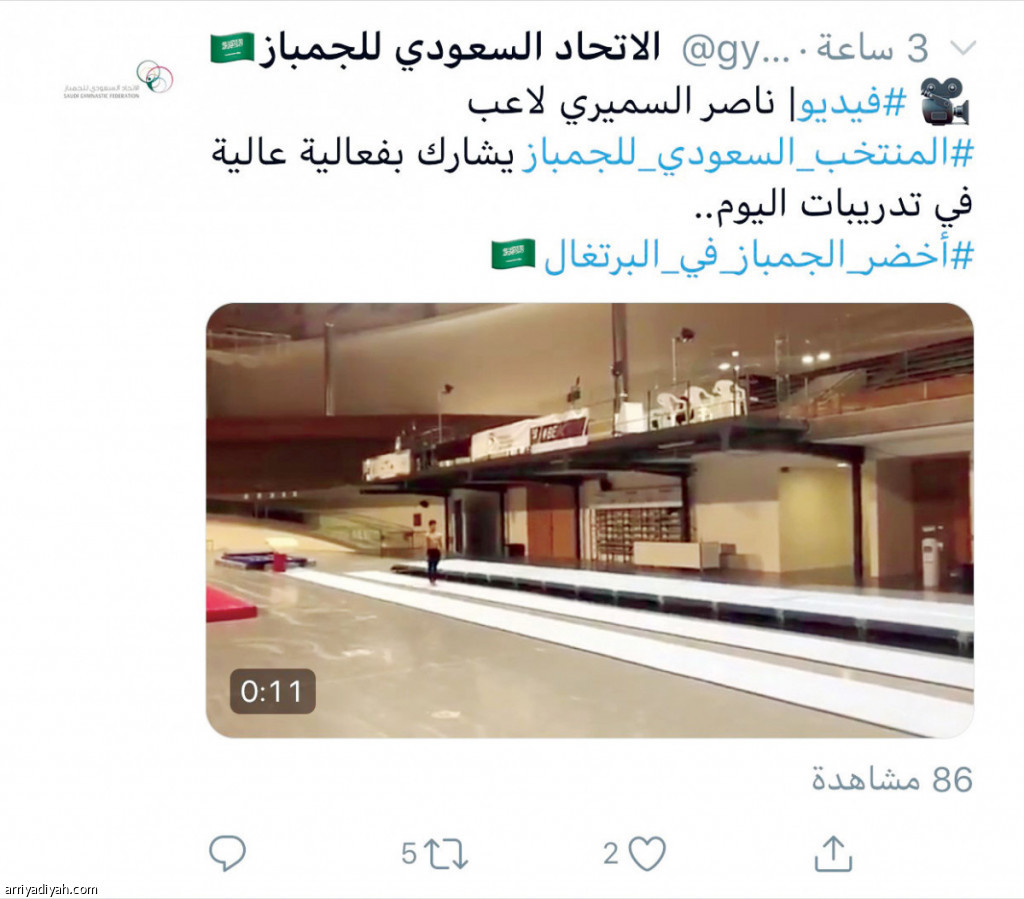Viewport: 1024px width, 899px height.
Task: Open the #أخضر_الجمباز_في_البرتغال hashtag
Action: click(x=759, y=256)
